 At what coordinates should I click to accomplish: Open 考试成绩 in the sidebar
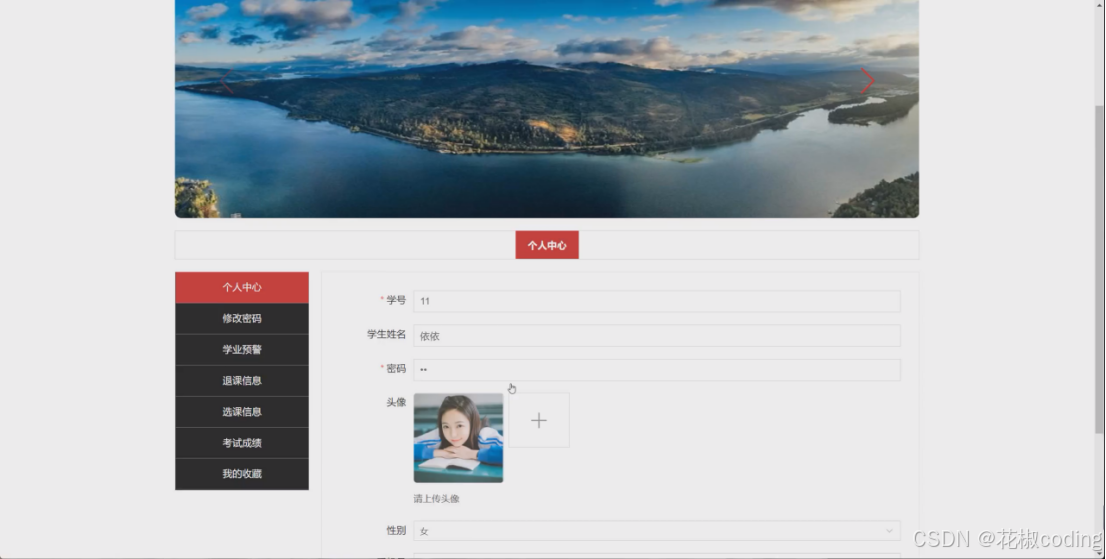[242, 443]
